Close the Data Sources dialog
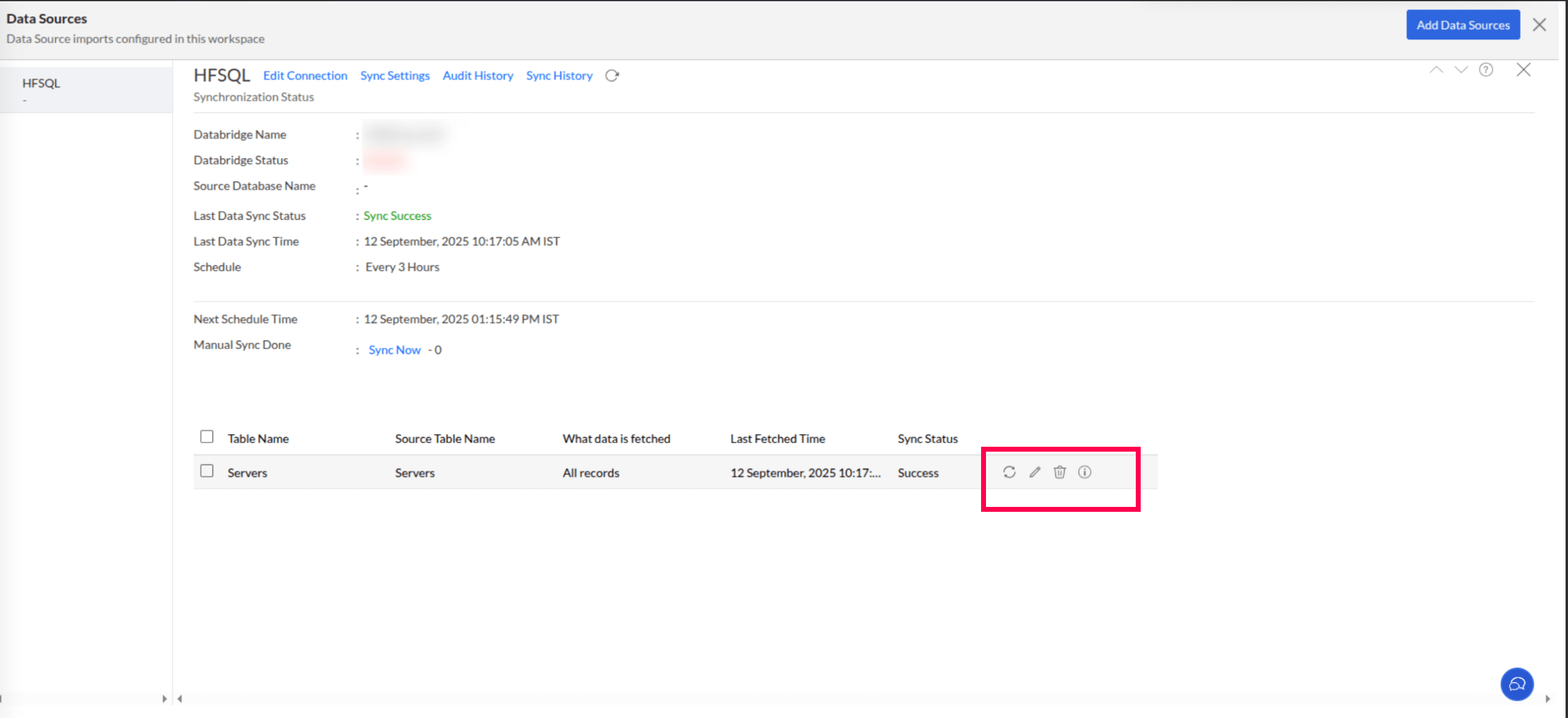The height and width of the screenshot is (718, 1568). click(1539, 25)
